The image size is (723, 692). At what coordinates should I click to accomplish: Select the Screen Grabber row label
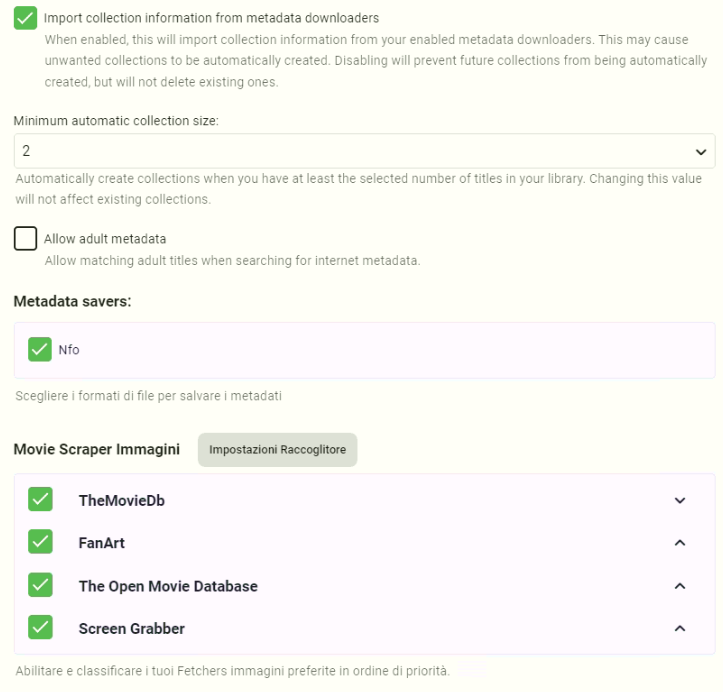[131, 629]
